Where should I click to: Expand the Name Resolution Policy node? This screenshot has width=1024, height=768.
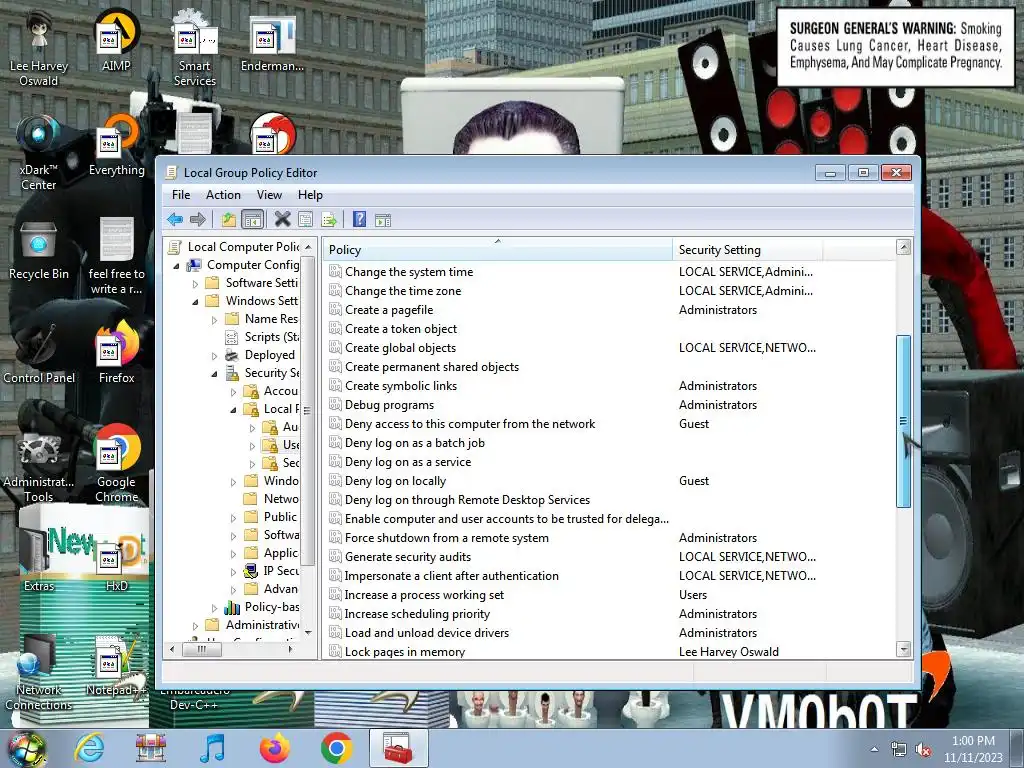coord(214,319)
